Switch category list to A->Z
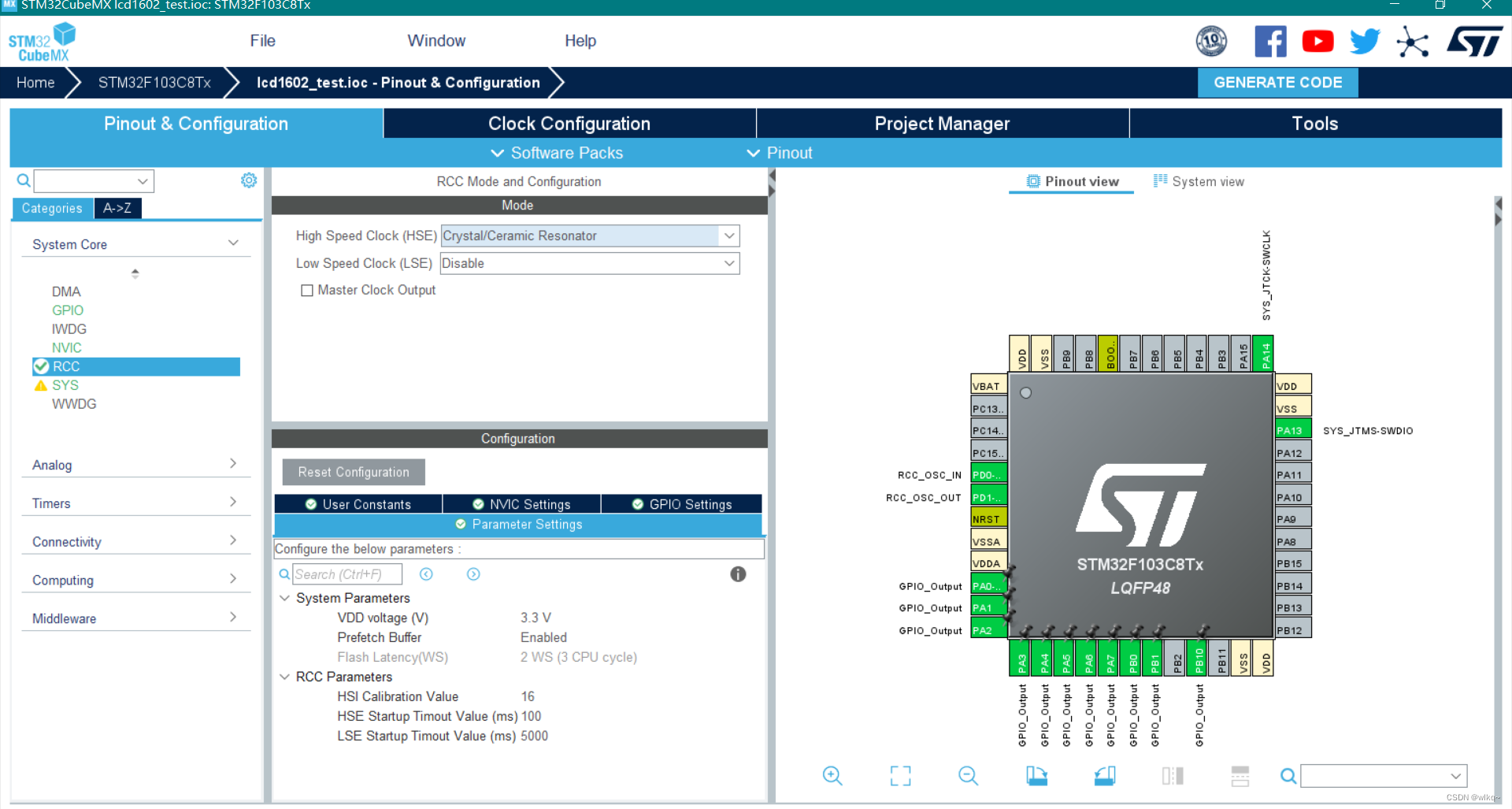1512x809 pixels. (117, 208)
